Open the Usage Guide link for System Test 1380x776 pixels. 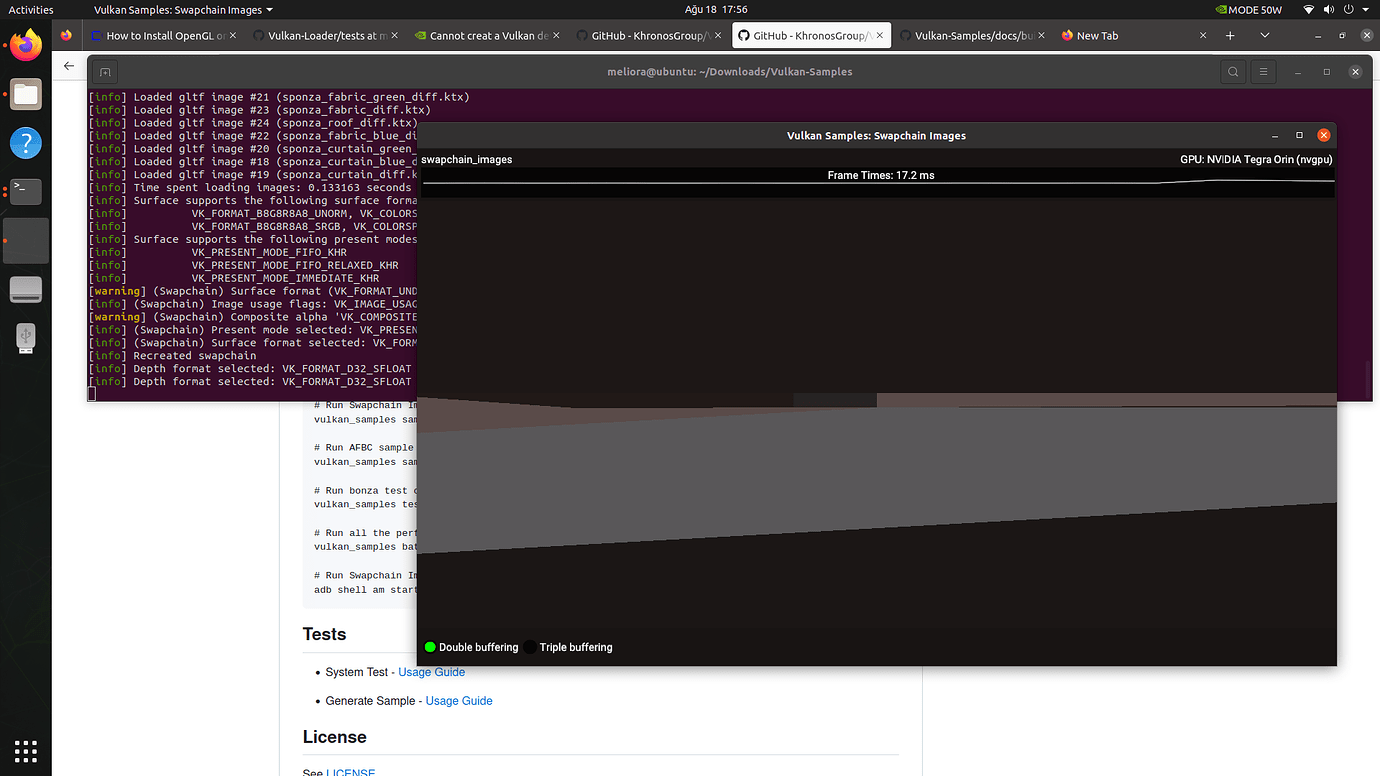coord(431,672)
